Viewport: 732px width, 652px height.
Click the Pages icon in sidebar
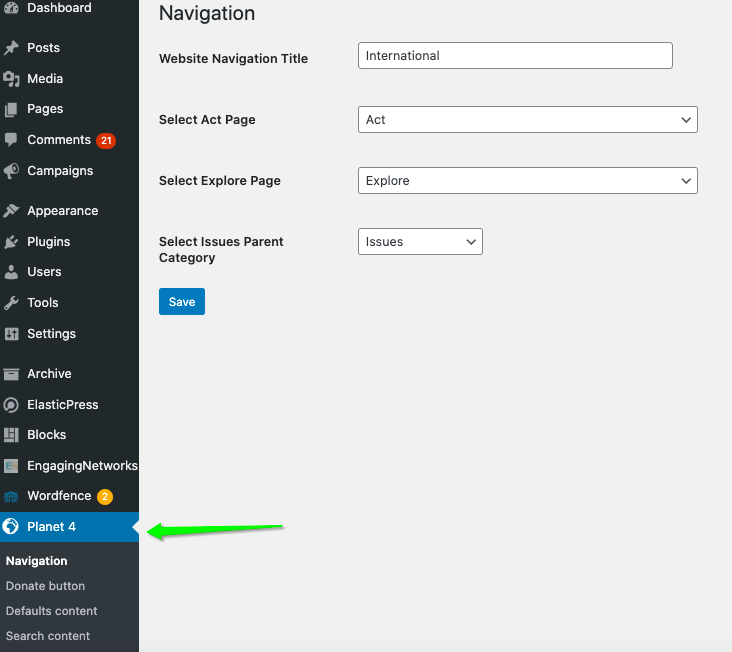click(x=11, y=109)
